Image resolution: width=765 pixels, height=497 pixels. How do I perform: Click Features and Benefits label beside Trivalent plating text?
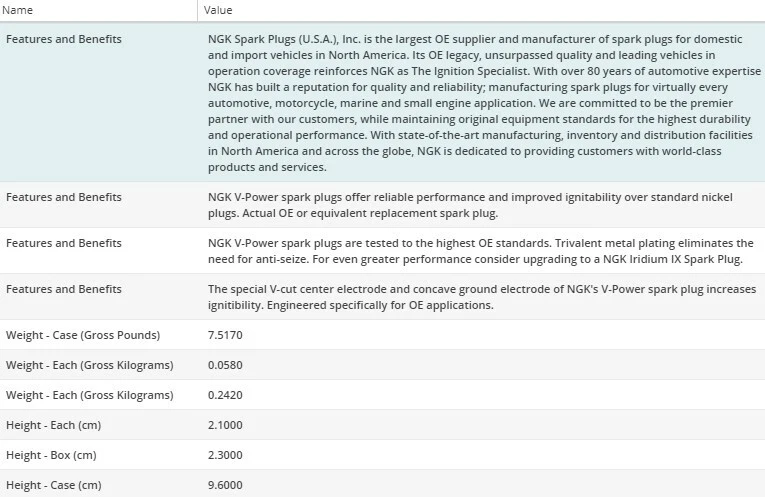point(64,243)
